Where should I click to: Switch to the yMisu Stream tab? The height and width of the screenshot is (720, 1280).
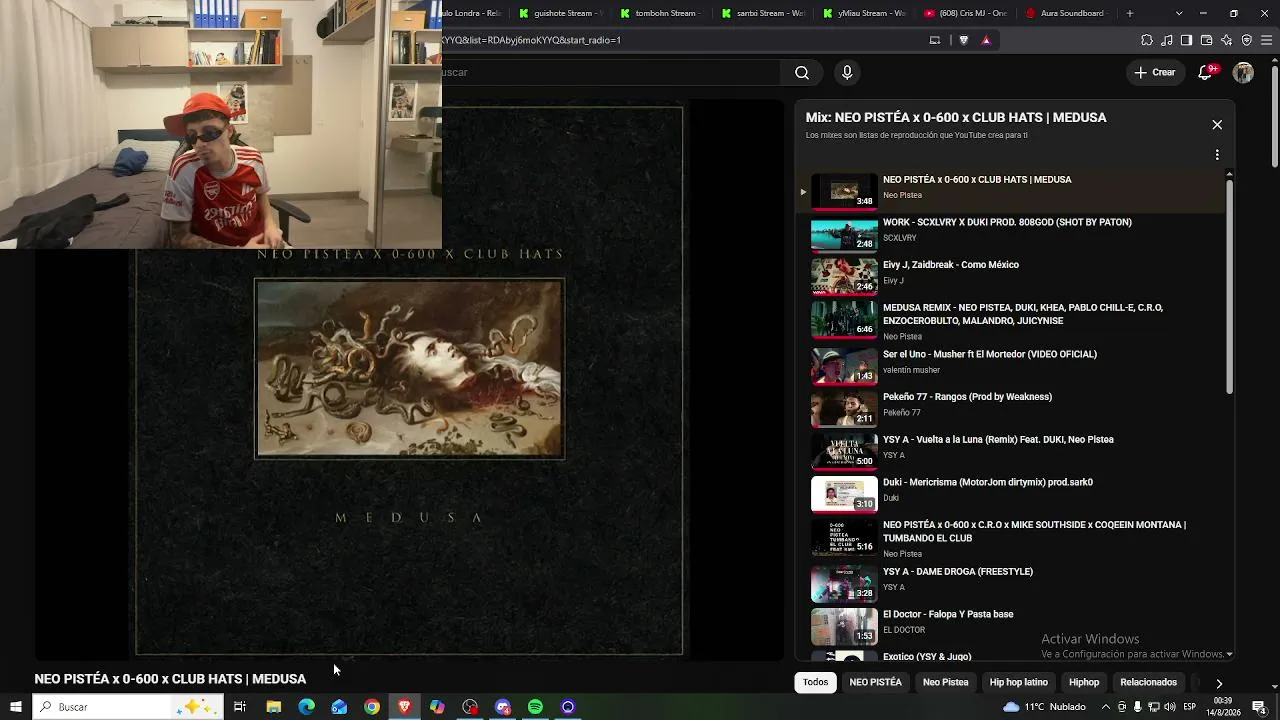click(x=866, y=13)
